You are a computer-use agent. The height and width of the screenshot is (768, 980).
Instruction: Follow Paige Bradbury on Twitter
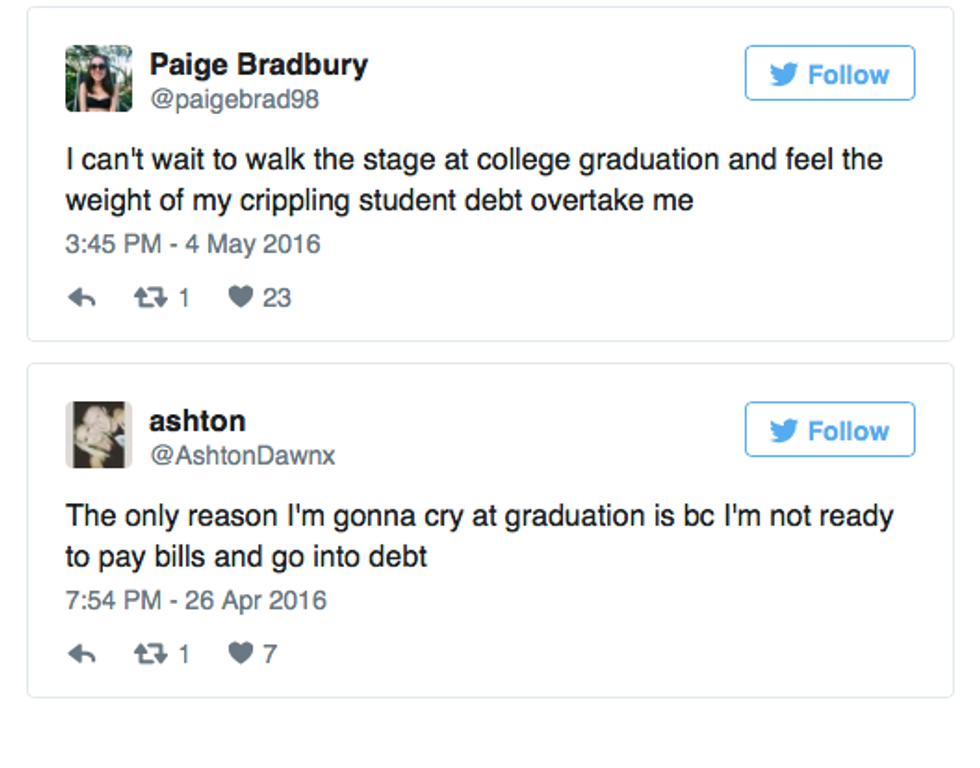click(x=829, y=74)
